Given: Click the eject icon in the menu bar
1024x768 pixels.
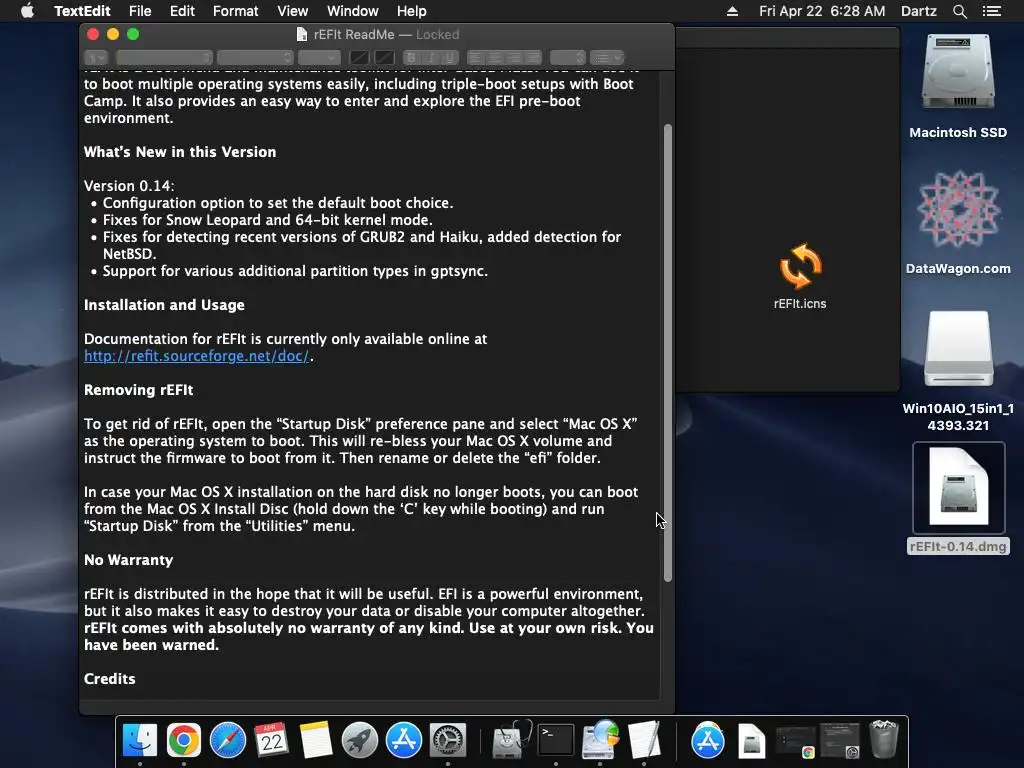Looking at the screenshot, I should click(732, 11).
